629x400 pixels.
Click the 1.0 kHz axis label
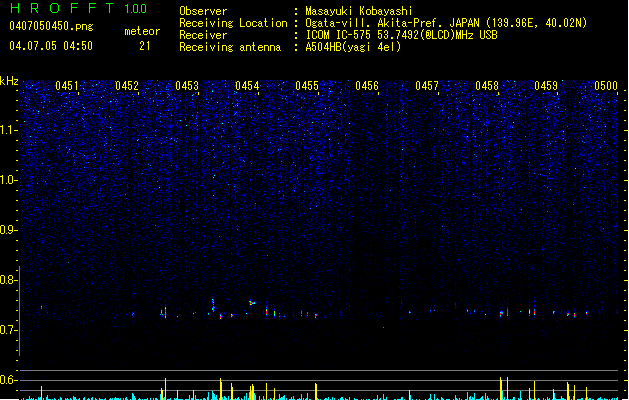coord(9,180)
